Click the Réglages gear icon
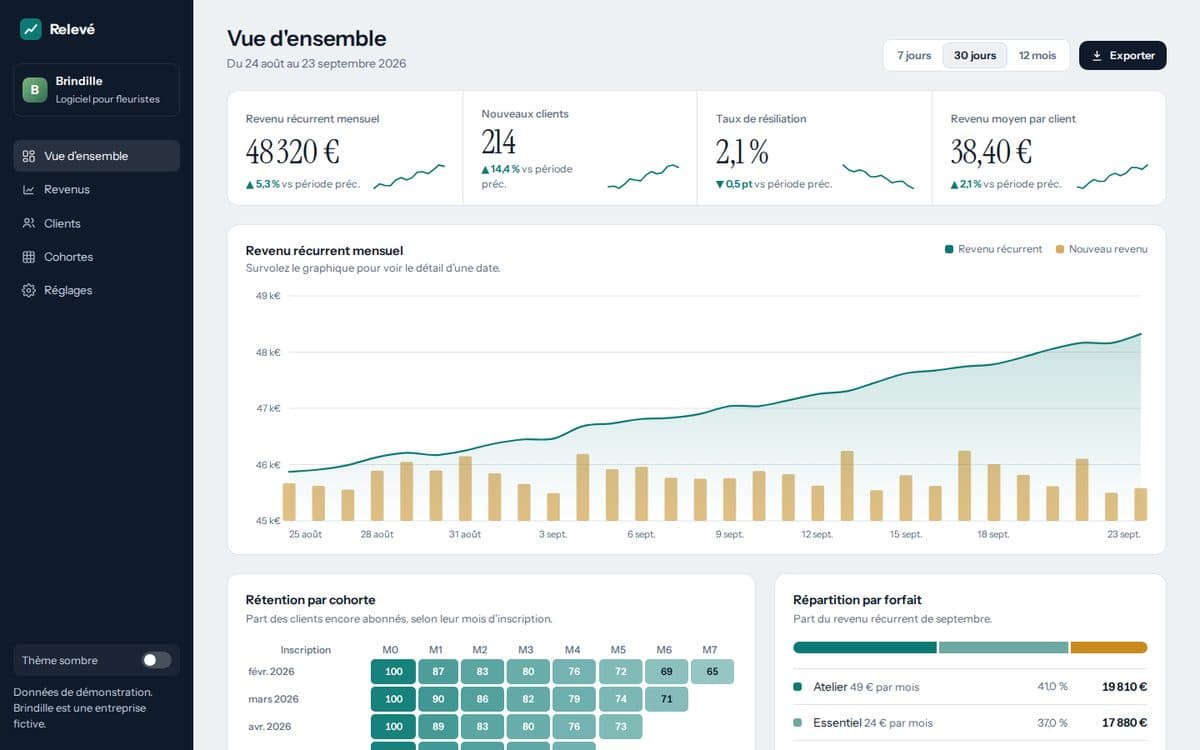Viewport: 1200px width, 750px height. (x=29, y=290)
